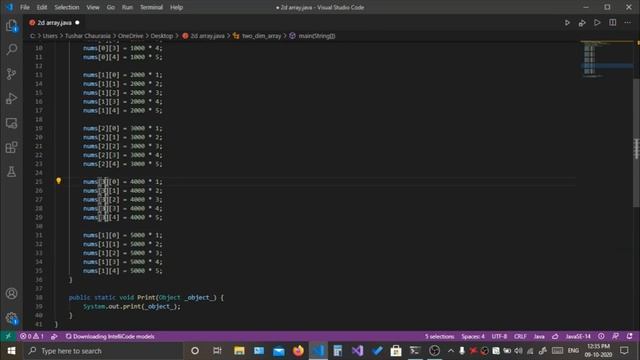Image resolution: width=640 pixels, height=360 pixels.
Task: Click in the Windows taskbar search box
Action: click(x=103, y=351)
